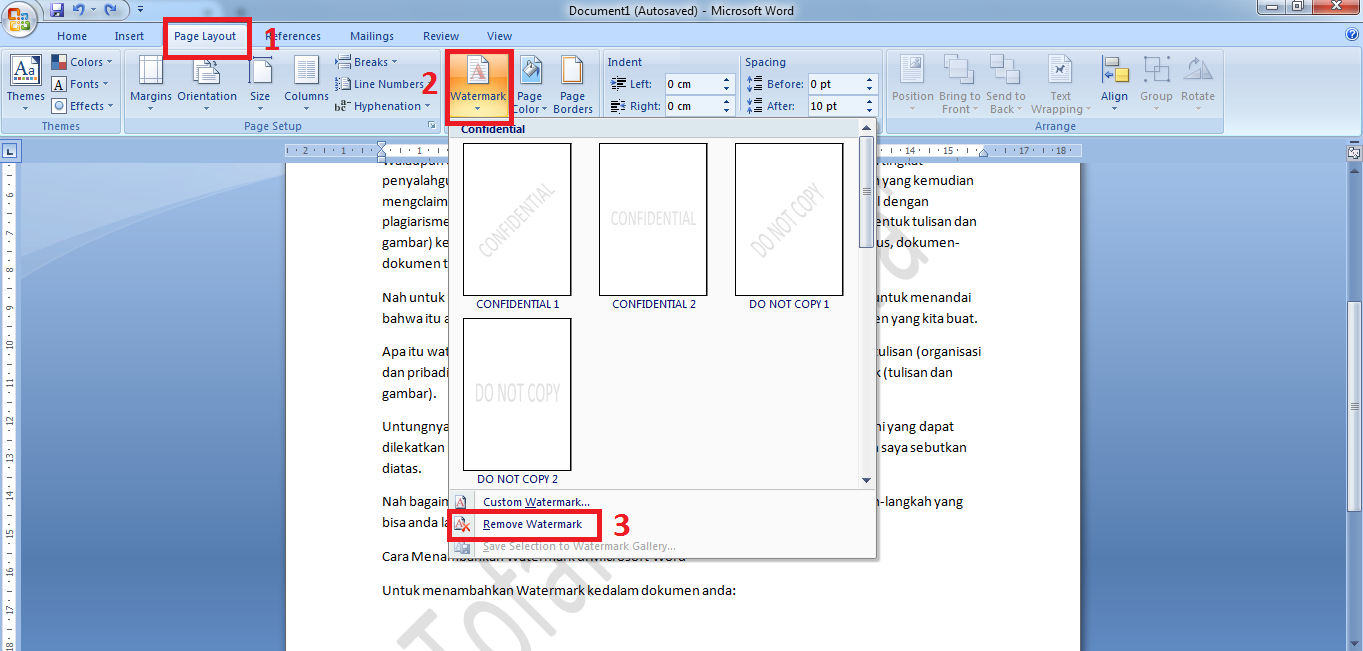The width and height of the screenshot is (1363, 651).
Task: Open Text Wrapping options
Action: [1060, 84]
